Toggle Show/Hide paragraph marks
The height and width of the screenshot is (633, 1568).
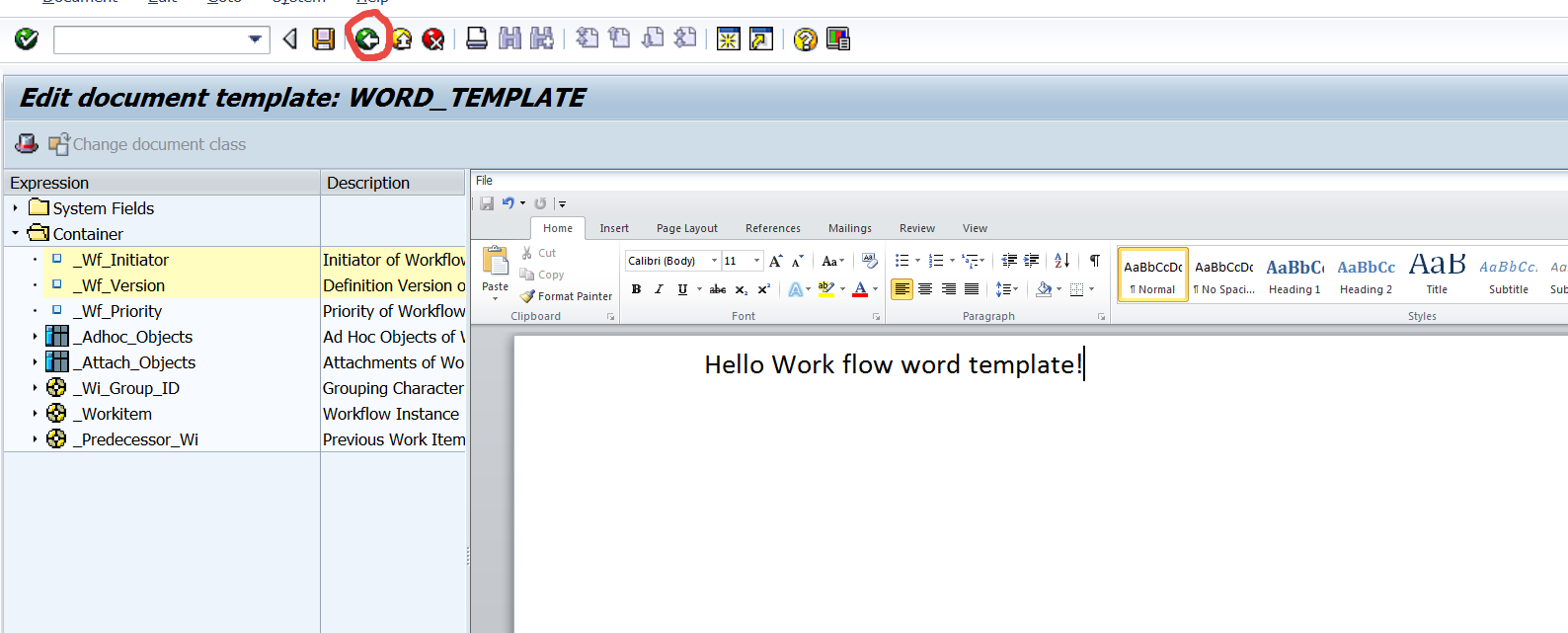[x=1095, y=261]
